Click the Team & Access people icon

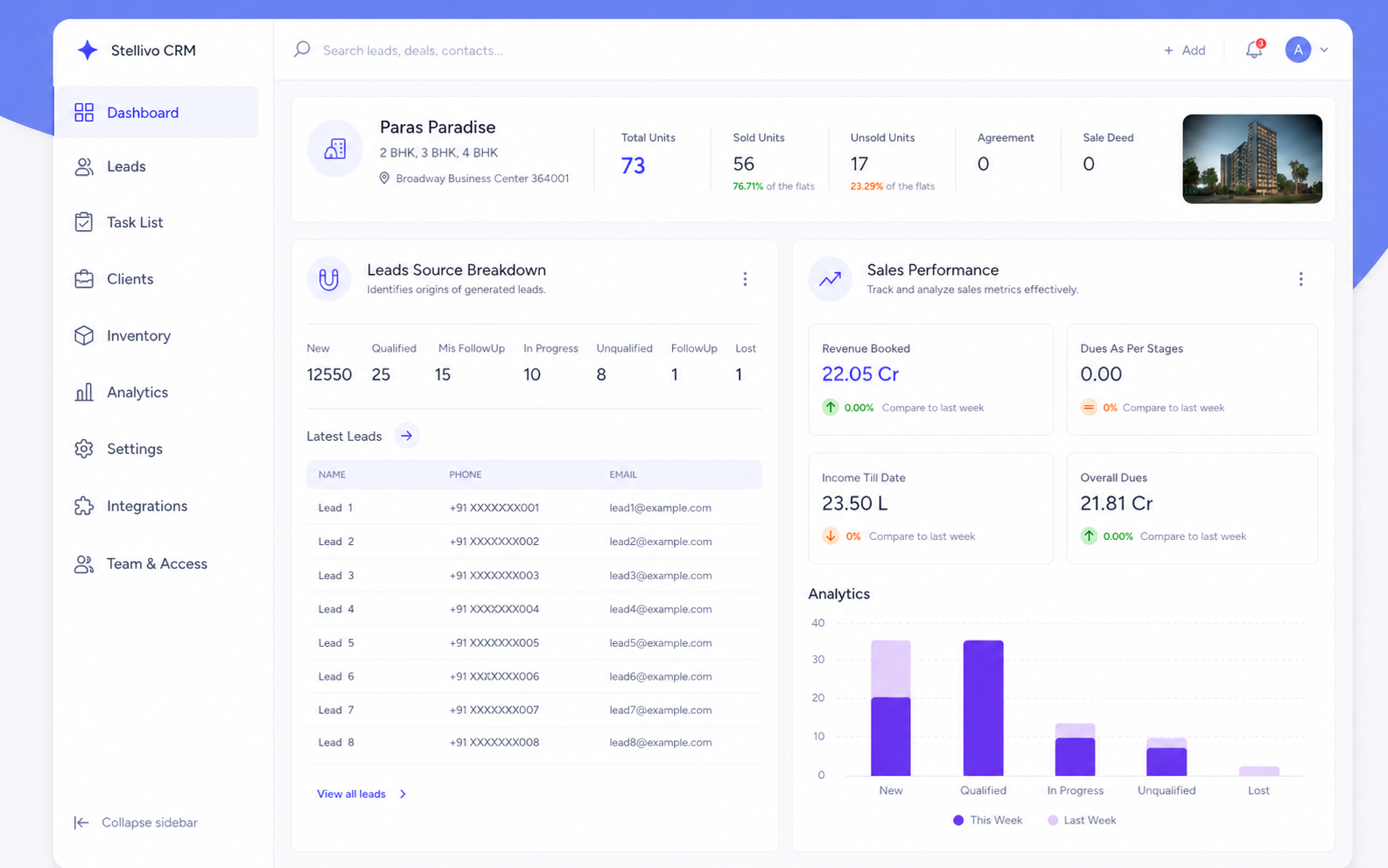pyautogui.click(x=84, y=563)
